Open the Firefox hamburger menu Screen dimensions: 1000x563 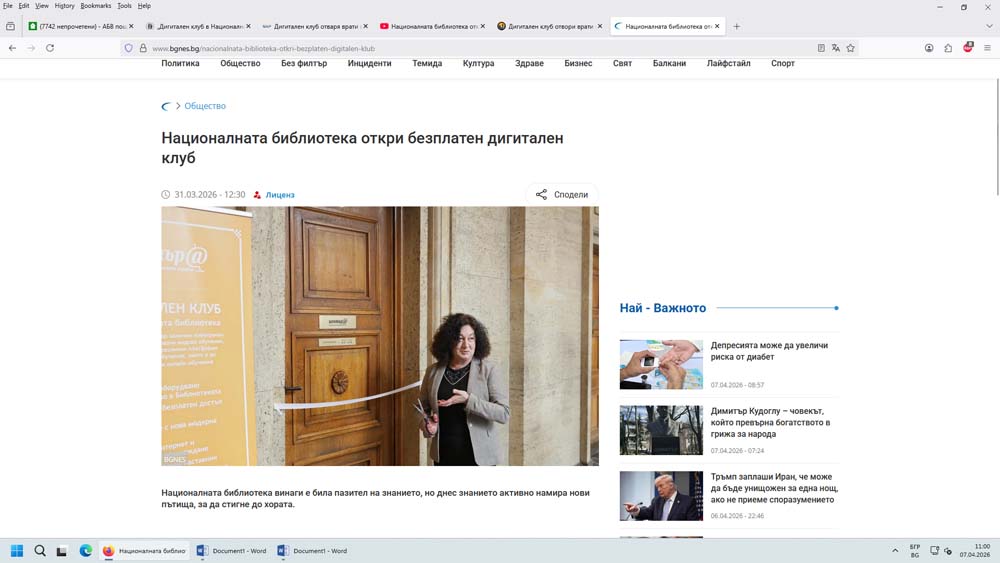pyautogui.click(x=987, y=48)
